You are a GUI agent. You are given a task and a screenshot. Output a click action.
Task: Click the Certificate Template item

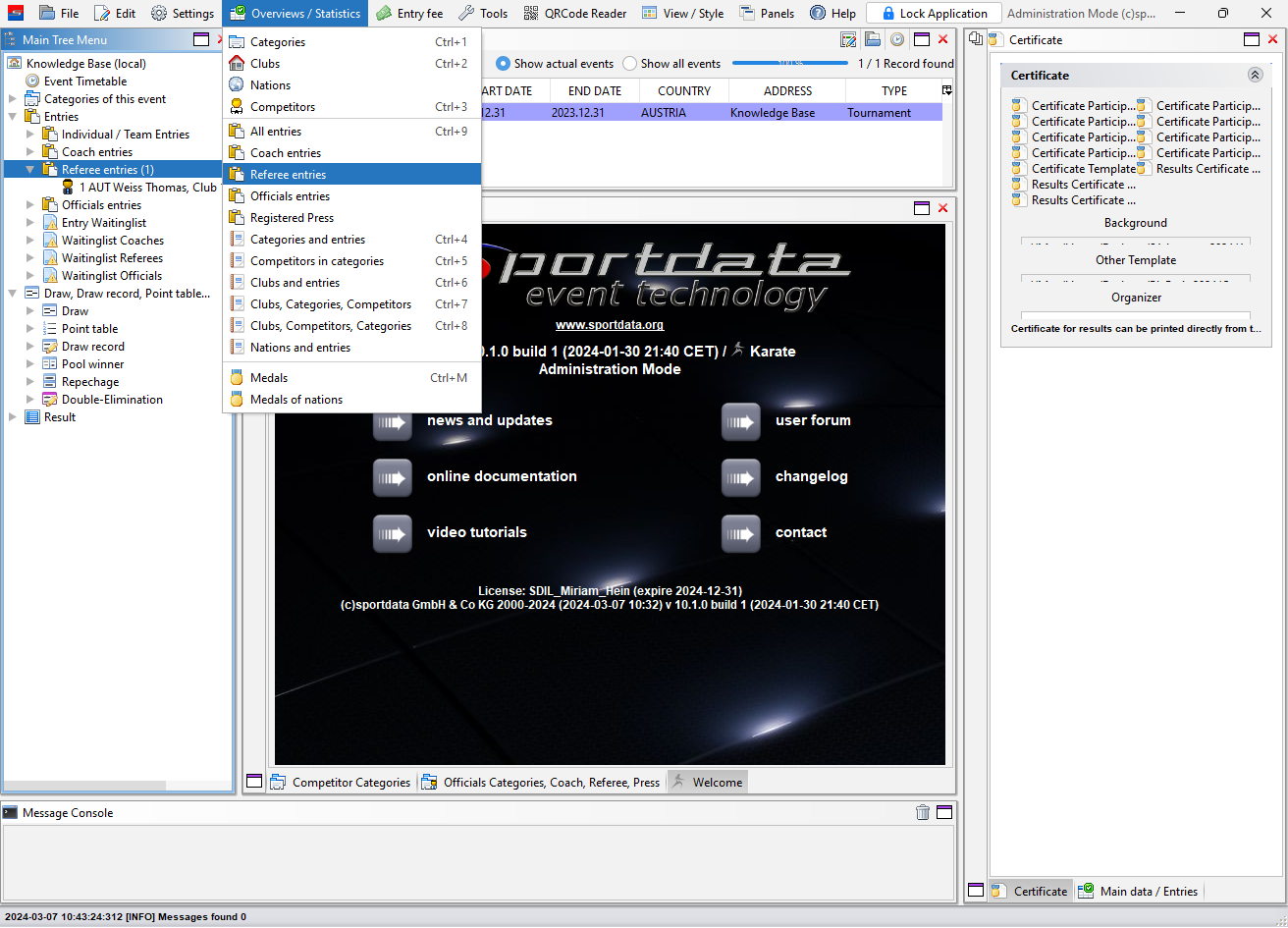[1073, 169]
